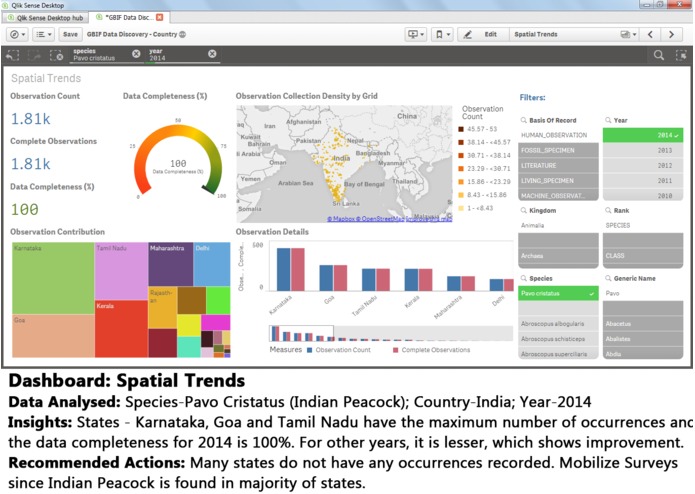Open the storytelling snapshot menu
The height and width of the screenshot is (494, 695).
point(416,34)
